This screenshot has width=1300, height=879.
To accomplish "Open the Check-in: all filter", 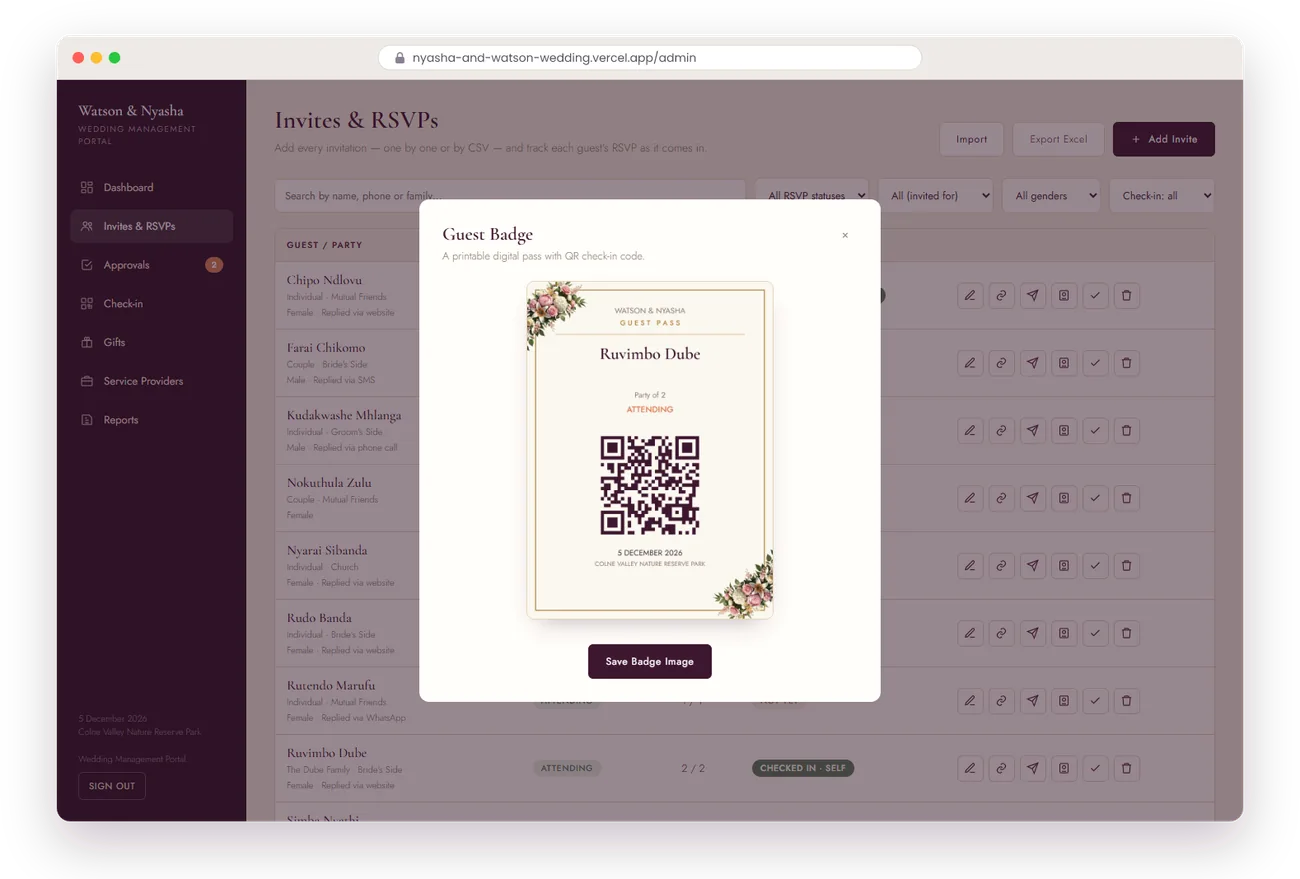I will 1162,196.
